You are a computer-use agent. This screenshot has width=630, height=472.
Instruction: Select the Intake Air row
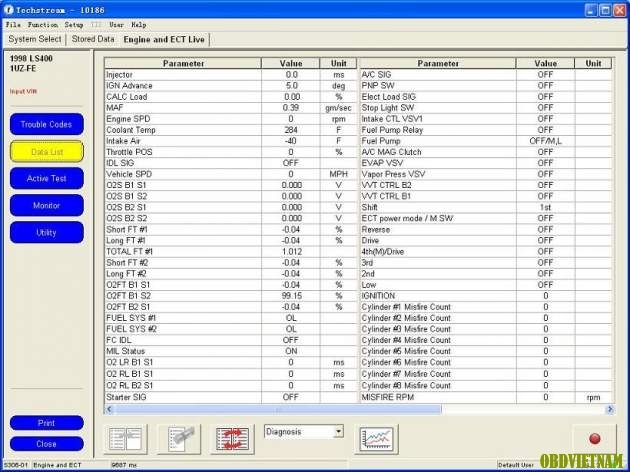click(x=231, y=141)
